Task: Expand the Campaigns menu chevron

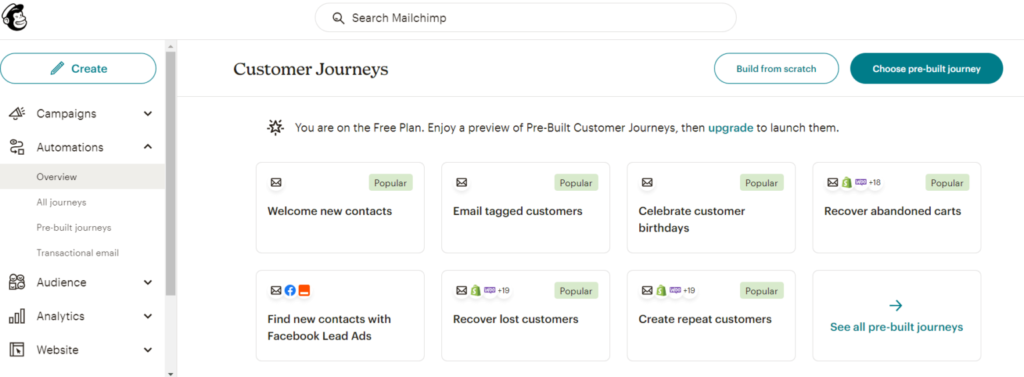Action: [148, 114]
